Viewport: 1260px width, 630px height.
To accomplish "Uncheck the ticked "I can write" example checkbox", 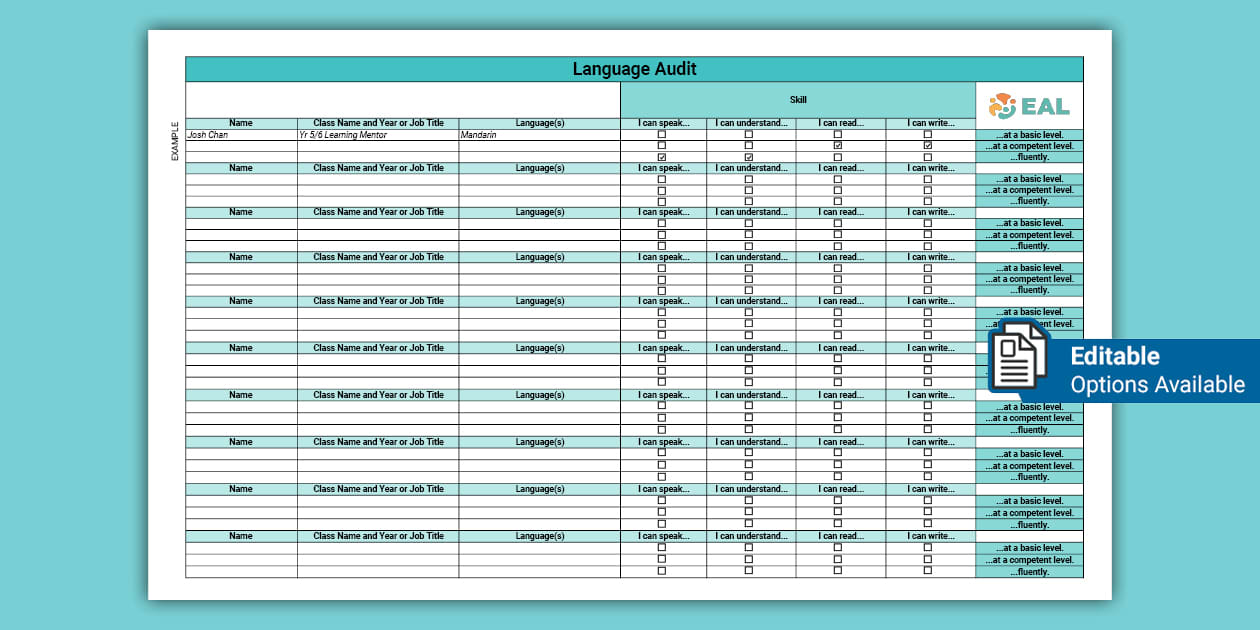I will pos(928,145).
